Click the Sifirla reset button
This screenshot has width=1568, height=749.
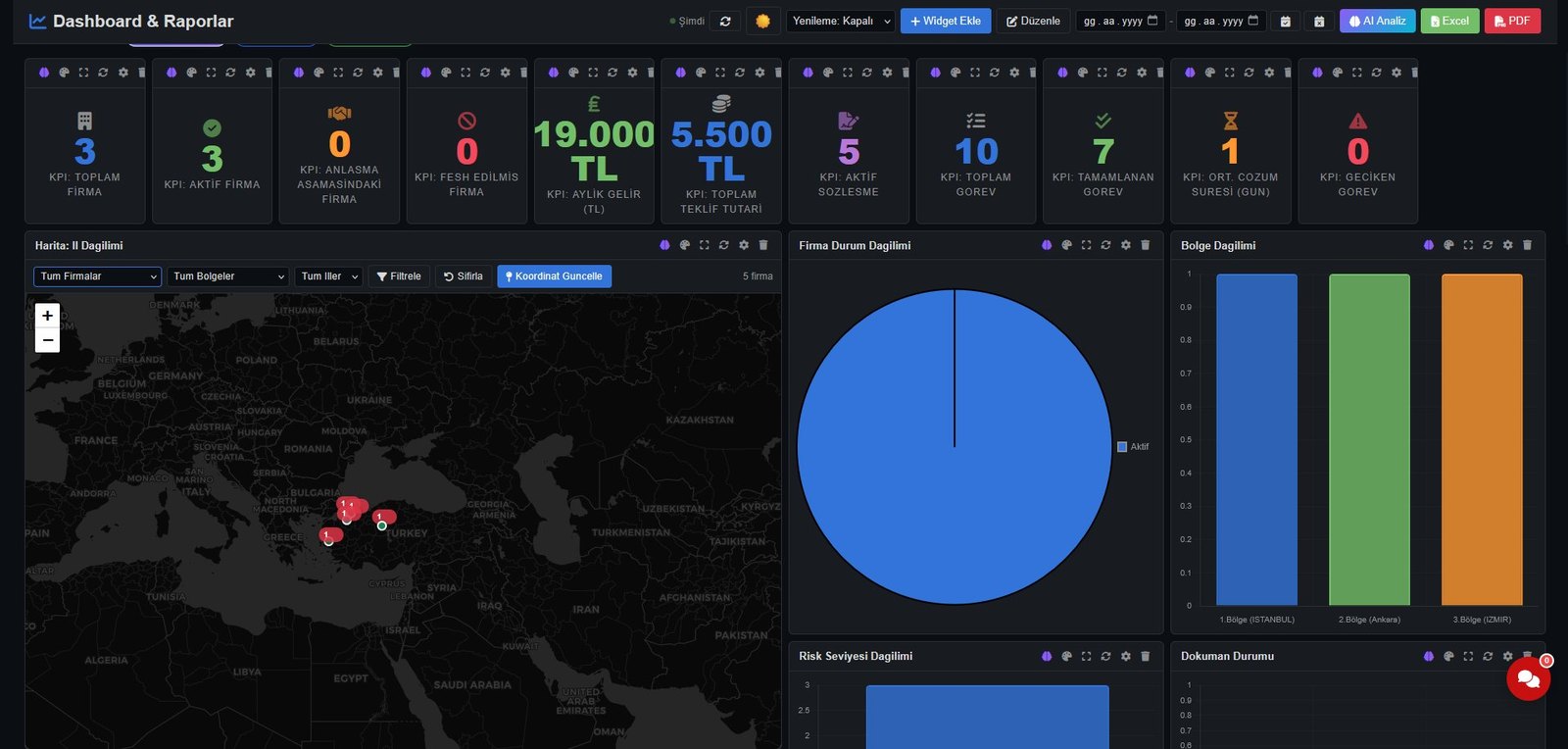pyautogui.click(x=464, y=276)
